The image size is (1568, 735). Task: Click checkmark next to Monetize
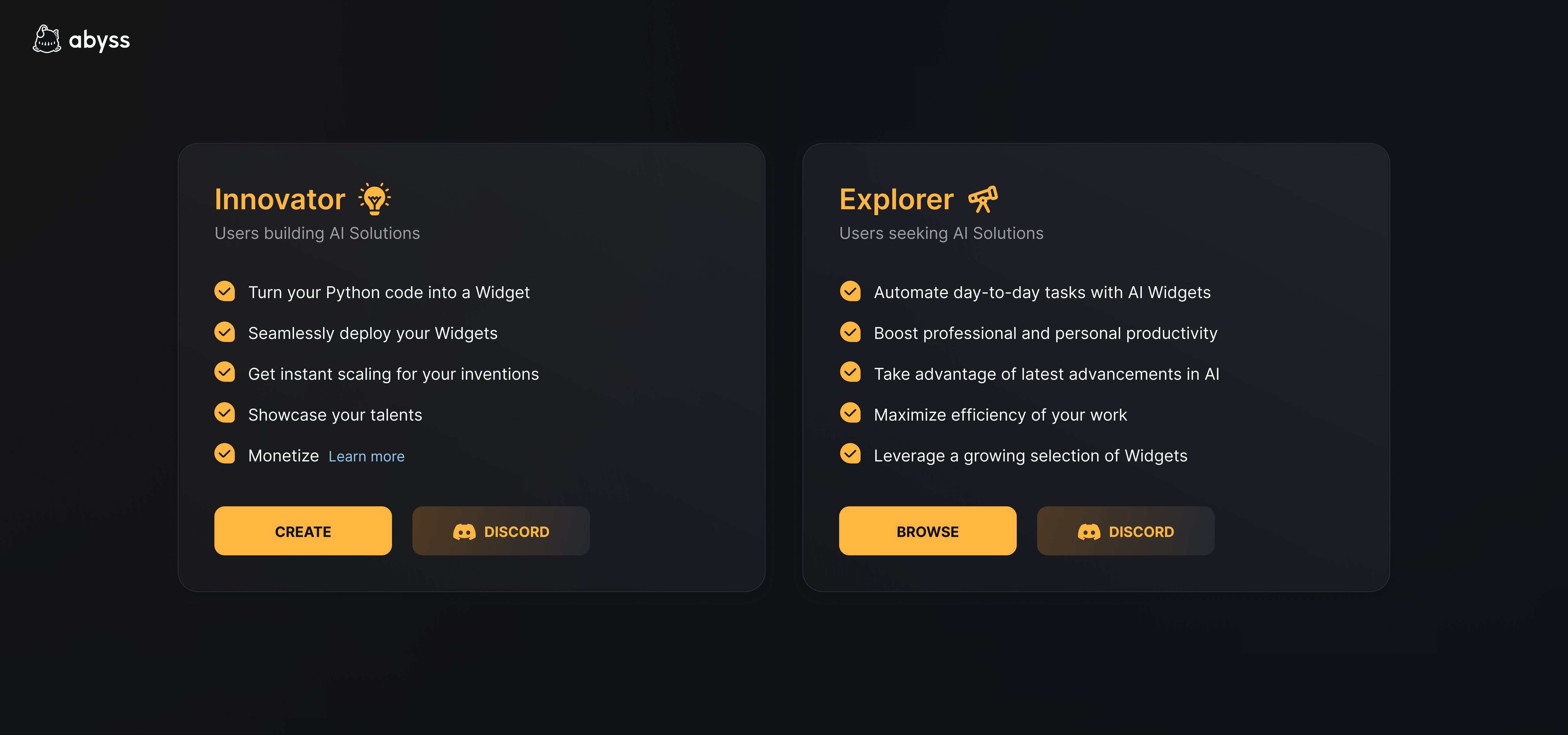(x=225, y=454)
